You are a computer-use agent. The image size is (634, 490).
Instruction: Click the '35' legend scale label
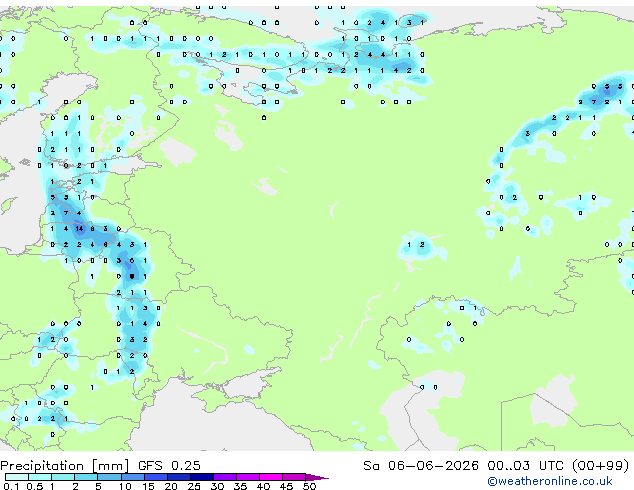point(240,486)
